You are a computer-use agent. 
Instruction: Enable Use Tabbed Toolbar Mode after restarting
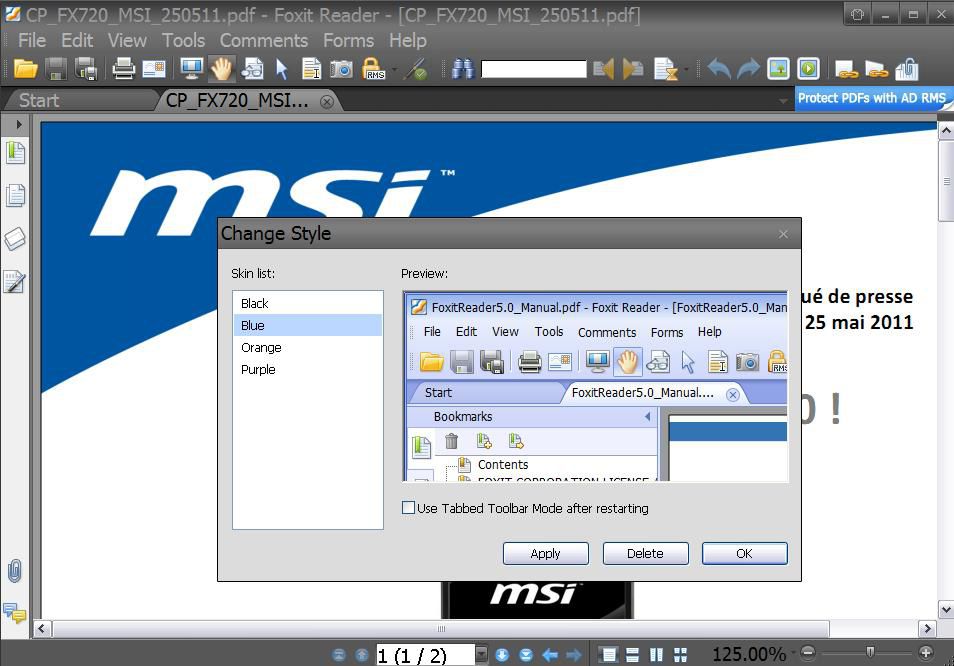[408, 508]
